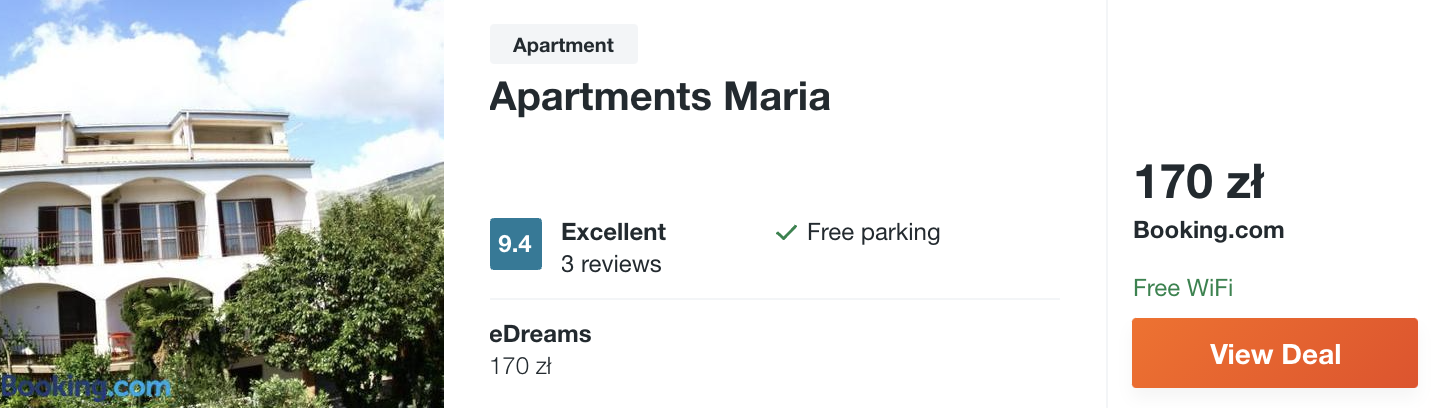Click the 9.4 rating score badge
The width and height of the screenshot is (1440, 408).
[x=515, y=244]
